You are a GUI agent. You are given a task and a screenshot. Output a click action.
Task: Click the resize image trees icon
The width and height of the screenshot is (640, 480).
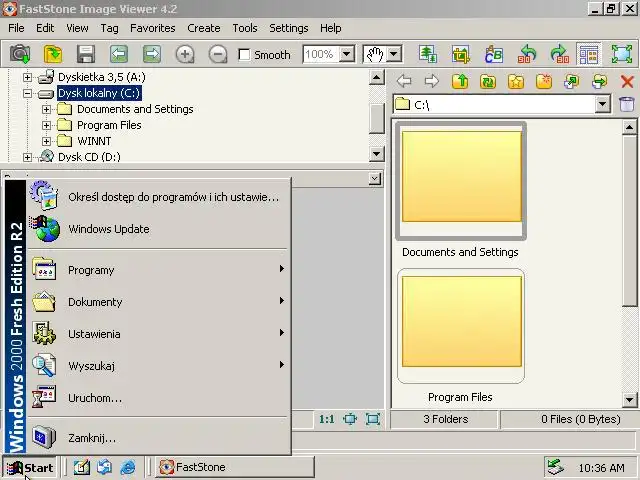[428, 54]
